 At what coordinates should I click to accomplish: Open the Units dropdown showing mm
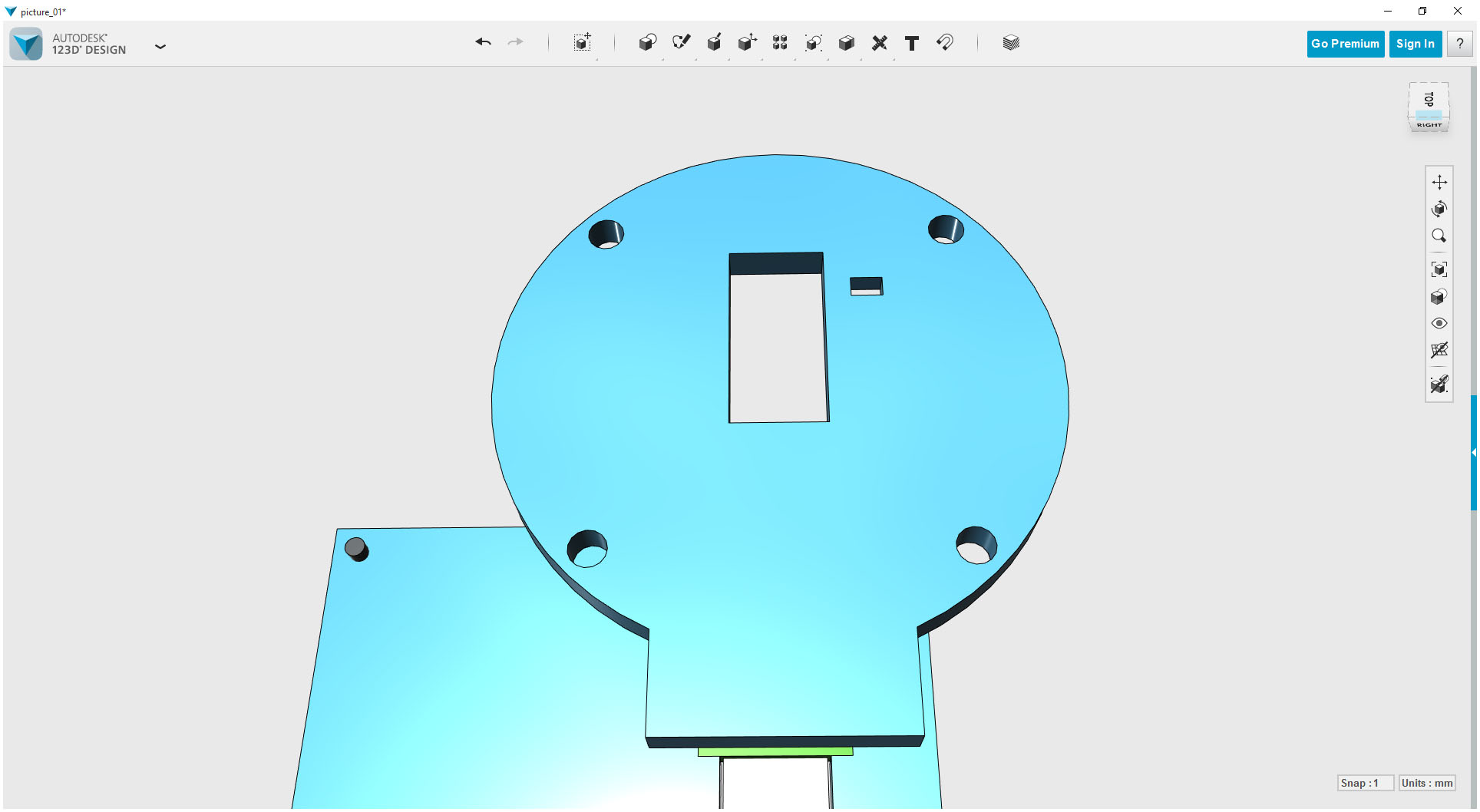pos(1426,783)
